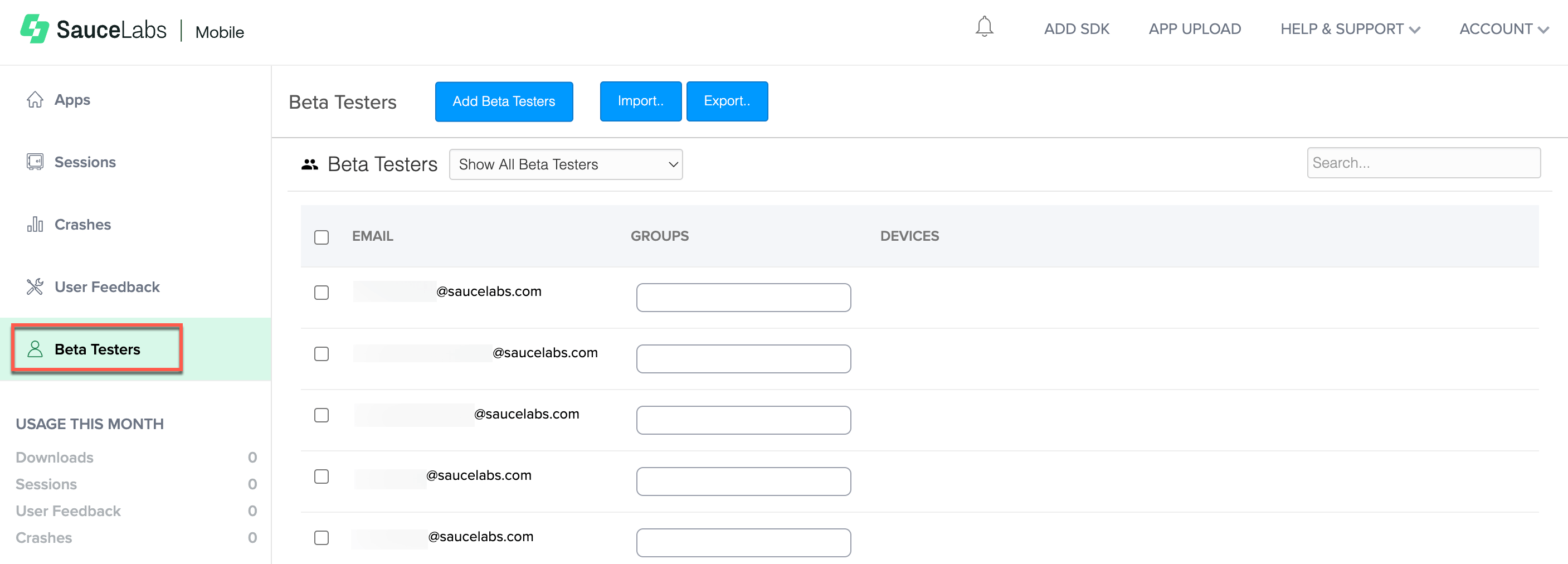This screenshot has width=1568, height=564.
Task: Click the group icon beside Beta Testers heading
Action: 309,164
